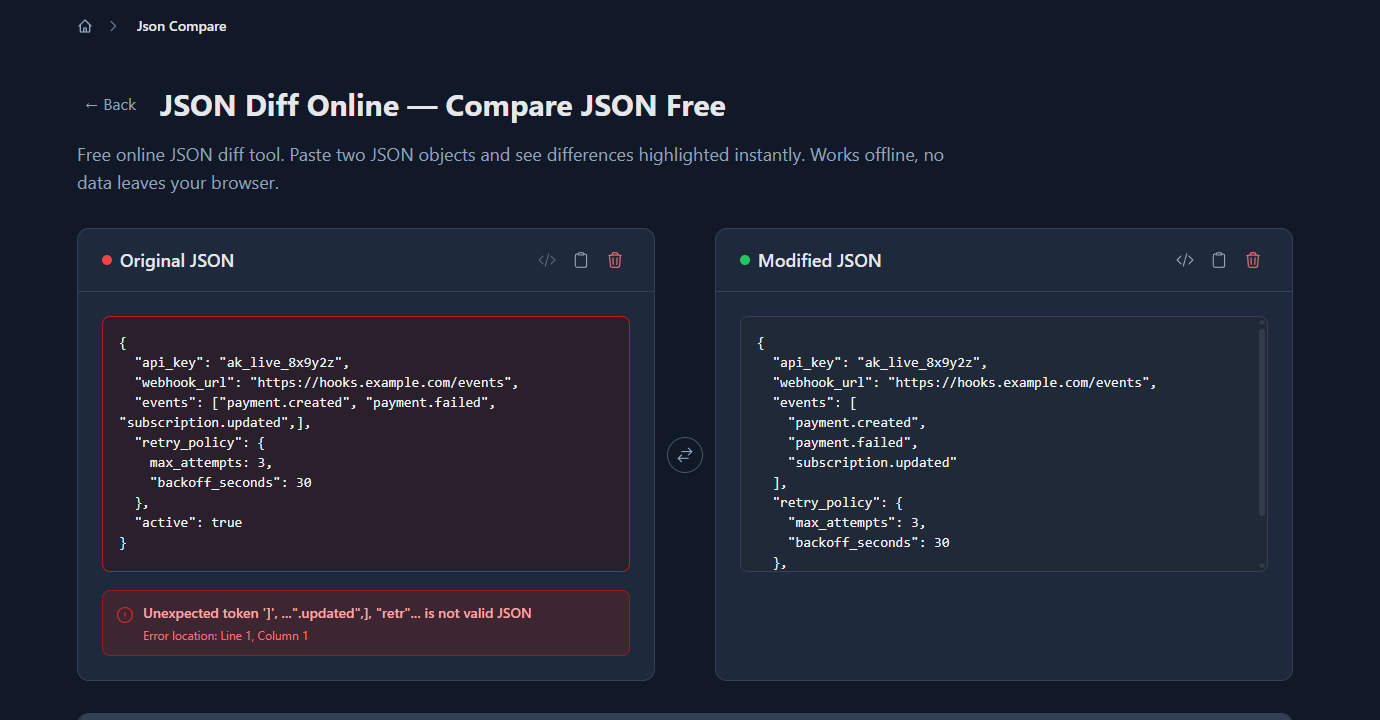The height and width of the screenshot is (720, 1380).
Task: Format the Modified JSON with code icon
Action: click(x=1185, y=260)
